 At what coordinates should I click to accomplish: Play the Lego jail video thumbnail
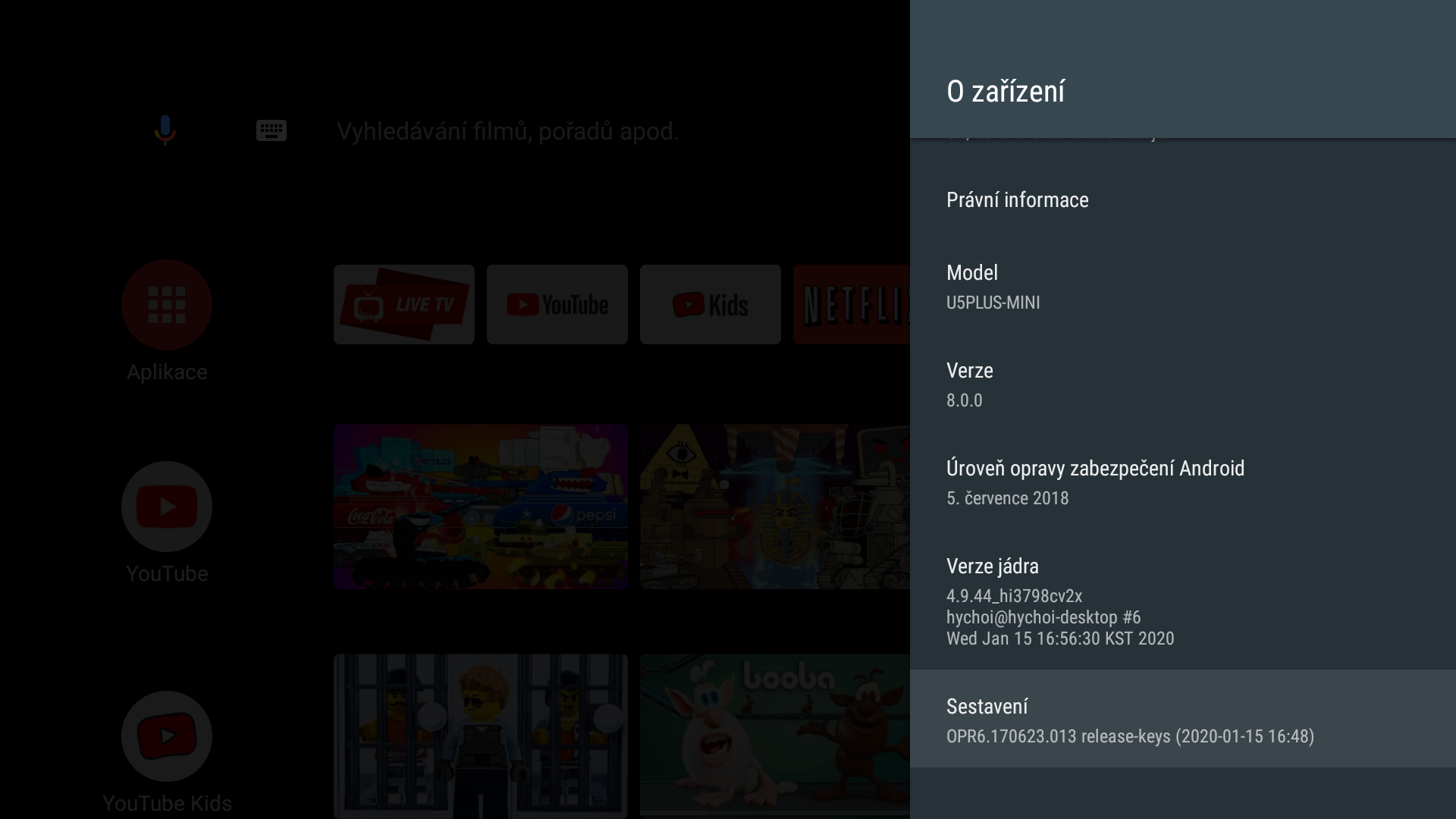click(481, 736)
